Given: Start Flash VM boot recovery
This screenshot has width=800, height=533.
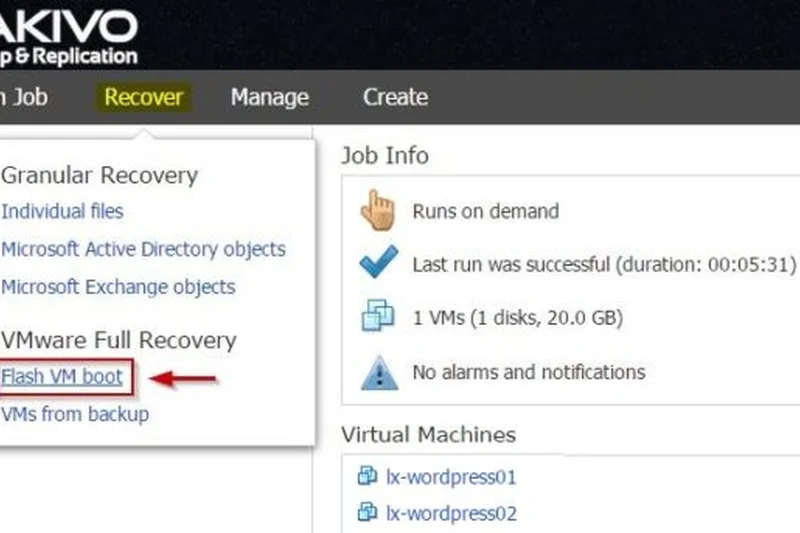Looking at the screenshot, I should [62, 377].
